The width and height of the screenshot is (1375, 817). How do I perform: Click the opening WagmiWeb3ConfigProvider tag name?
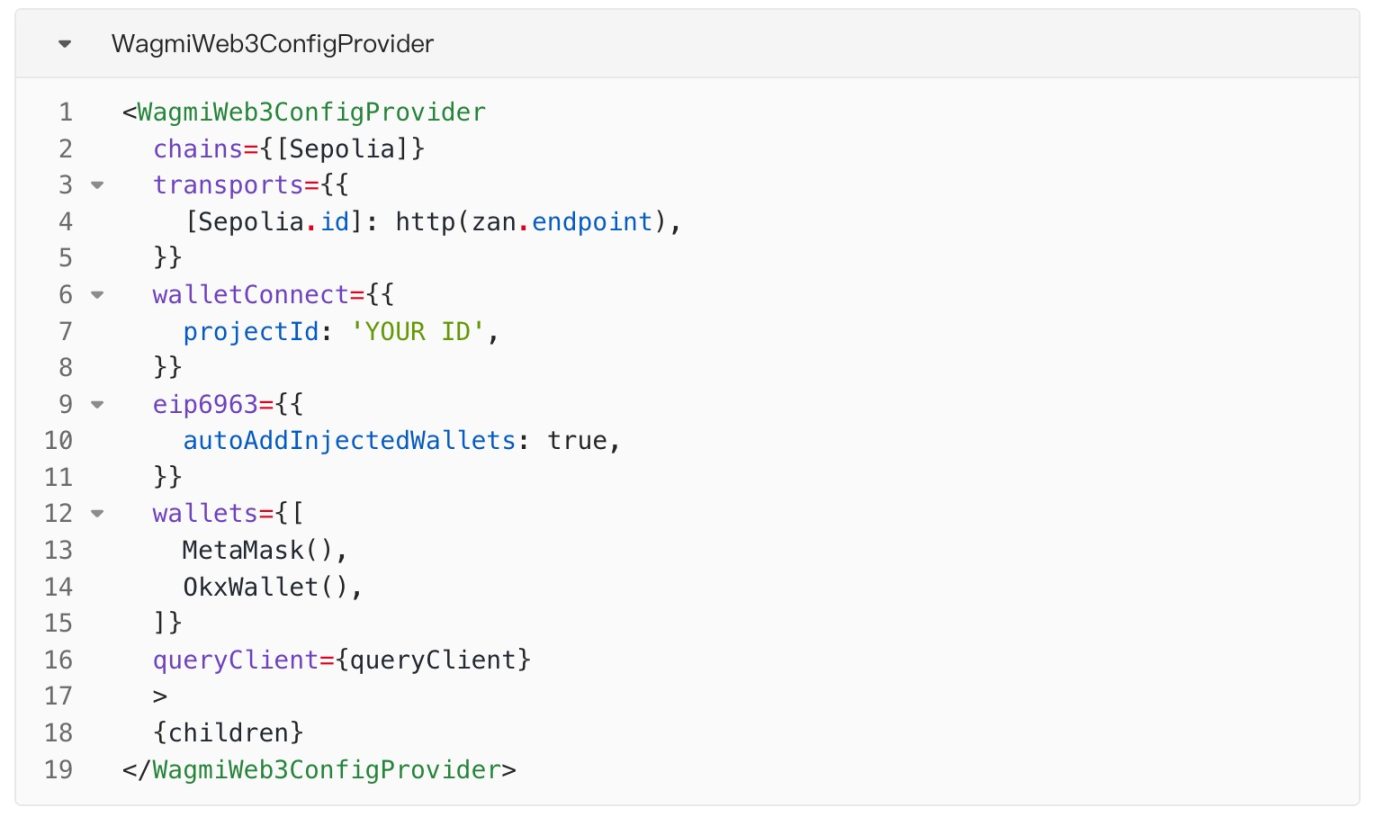point(311,112)
